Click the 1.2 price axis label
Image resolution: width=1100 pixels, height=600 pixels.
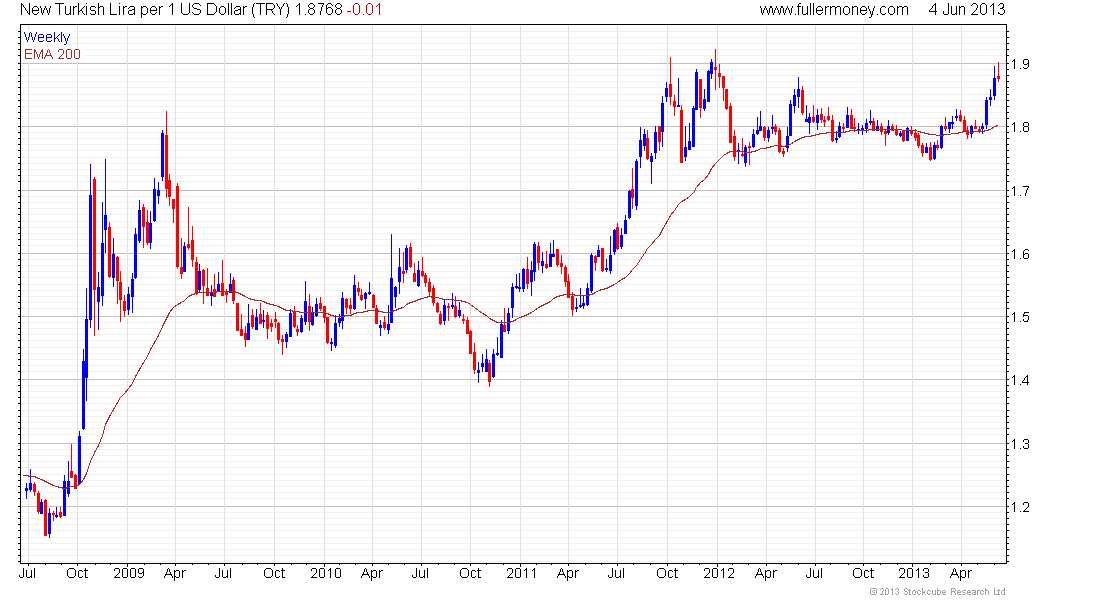coord(1020,507)
